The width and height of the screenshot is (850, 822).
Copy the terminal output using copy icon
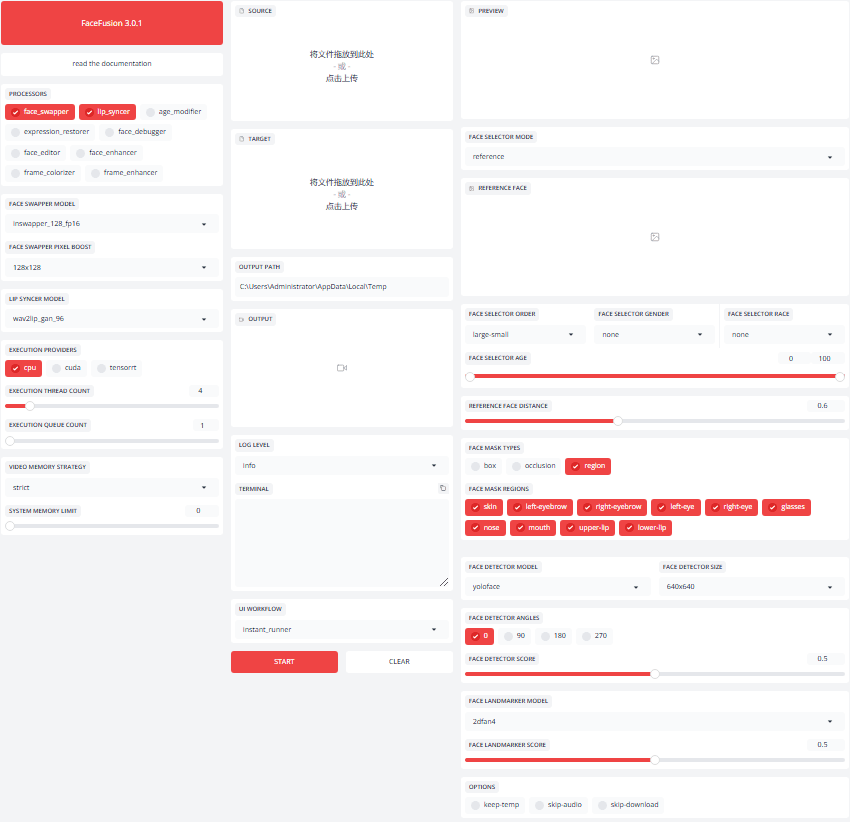point(443,488)
